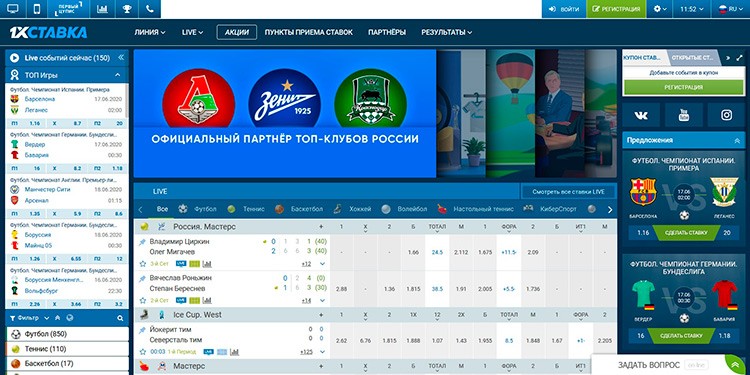Open statistics chart for Владимир Циркин match
The height and width of the screenshot is (375, 750).
pos(207,264)
